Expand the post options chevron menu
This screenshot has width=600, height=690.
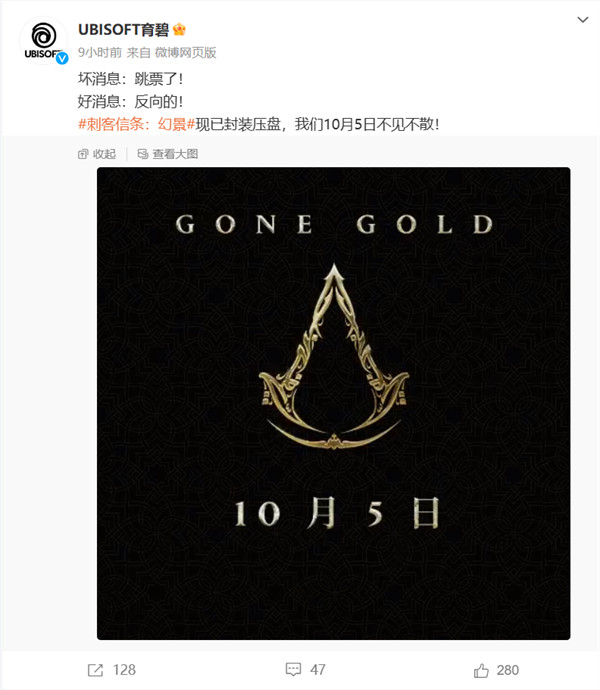click(x=583, y=20)
